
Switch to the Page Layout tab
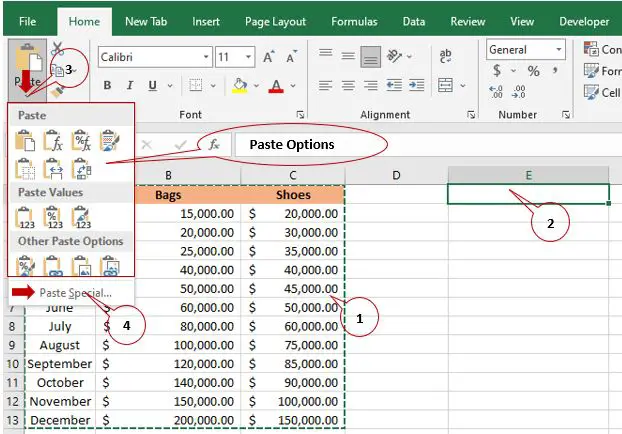point(275,21)
